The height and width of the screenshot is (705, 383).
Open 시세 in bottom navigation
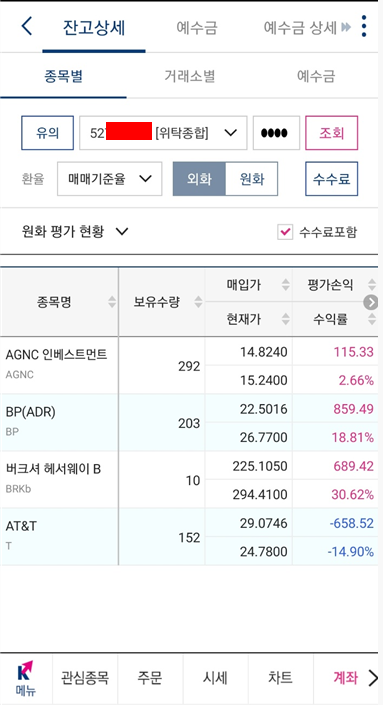[215, 678]
